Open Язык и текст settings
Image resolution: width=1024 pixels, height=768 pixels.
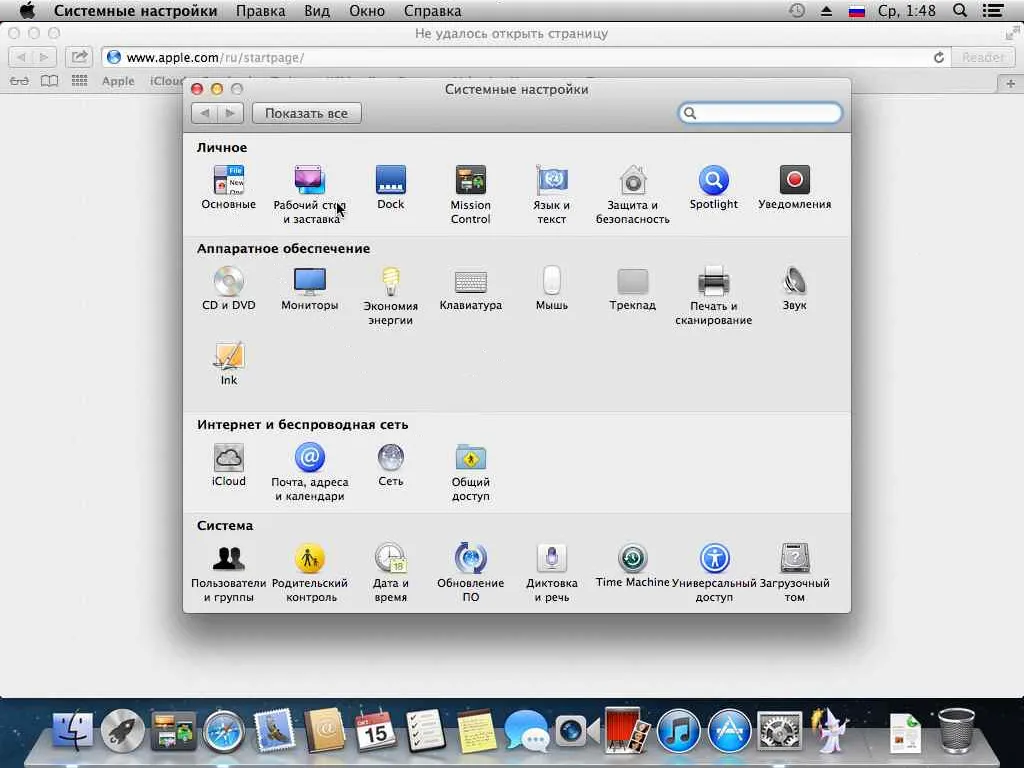click(552, 195)
